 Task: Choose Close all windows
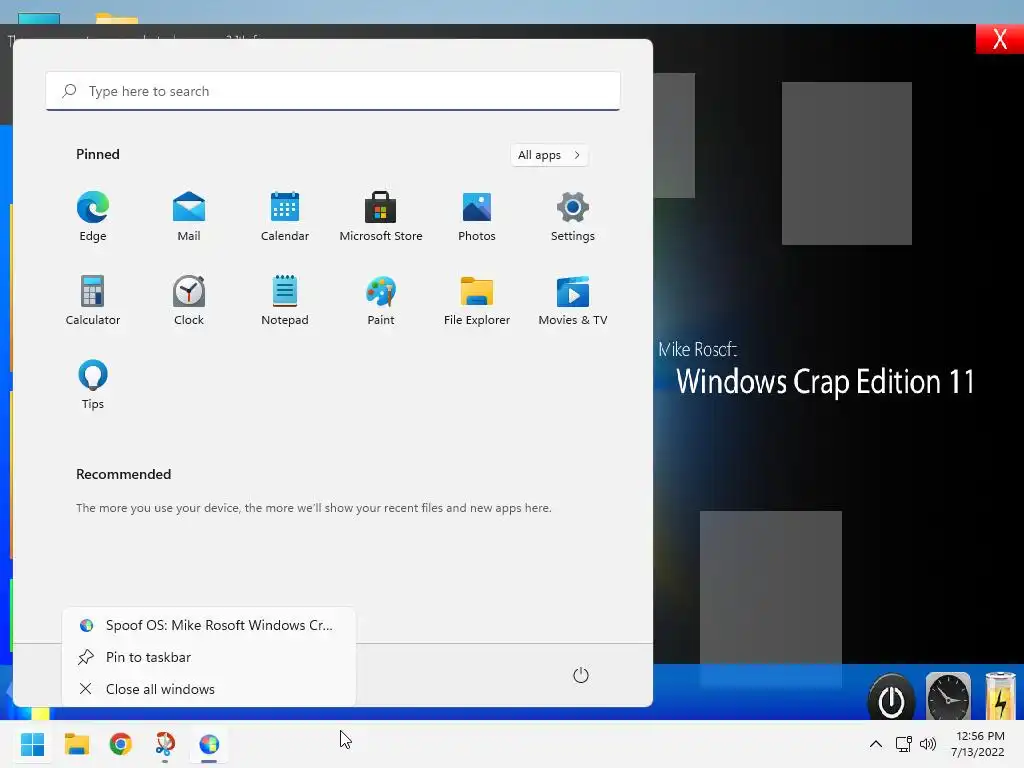point(209,689)
